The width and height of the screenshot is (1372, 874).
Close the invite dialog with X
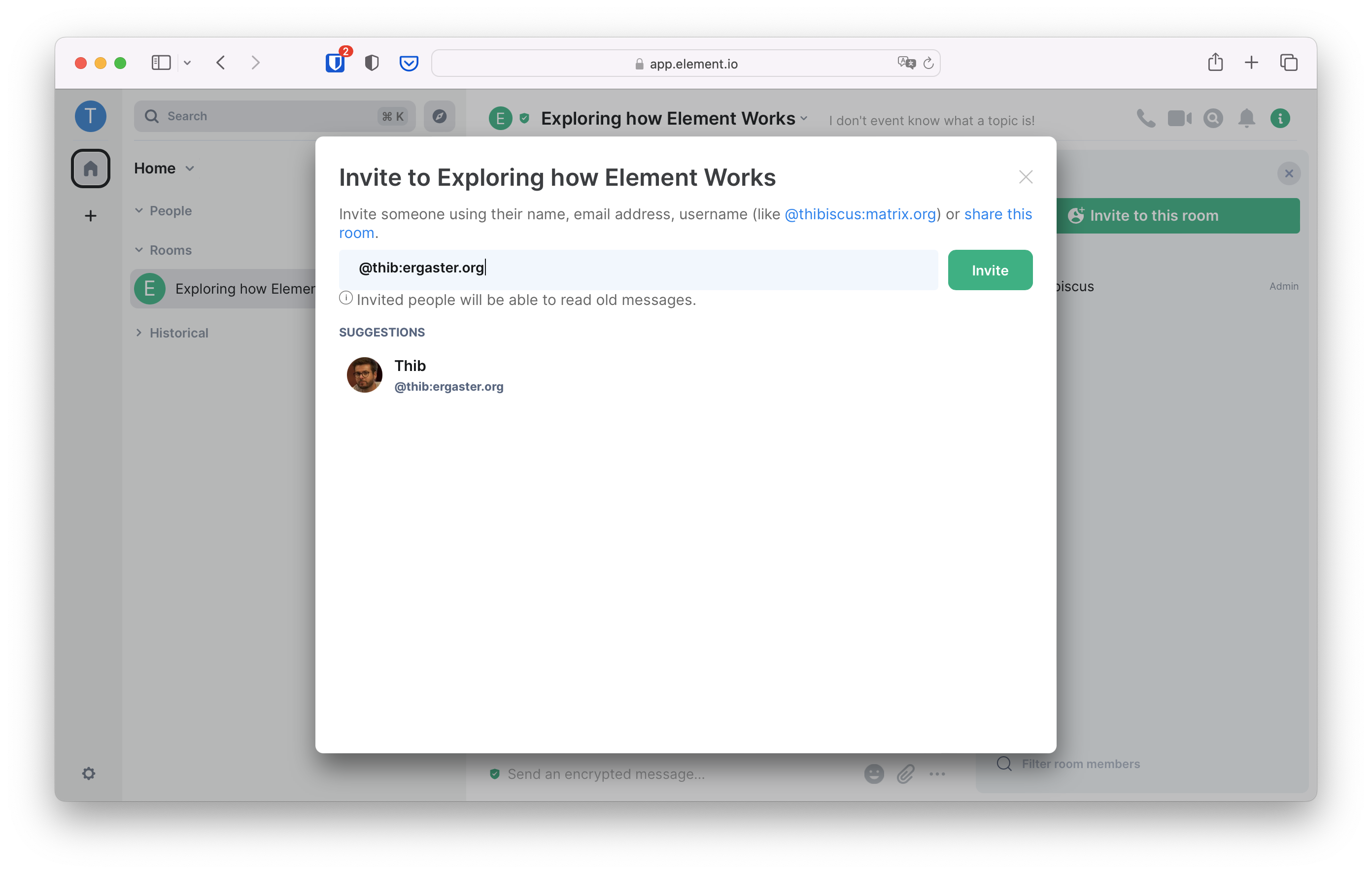coord(1025,177)
